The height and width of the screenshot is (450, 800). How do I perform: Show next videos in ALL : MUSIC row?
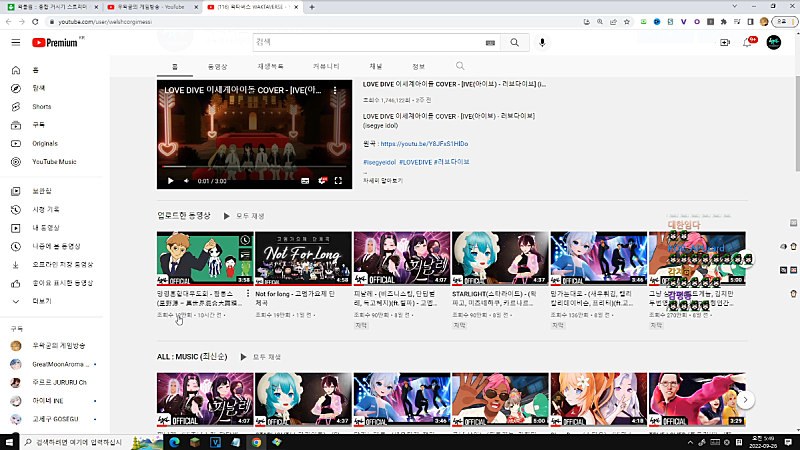tap(745, 400)
